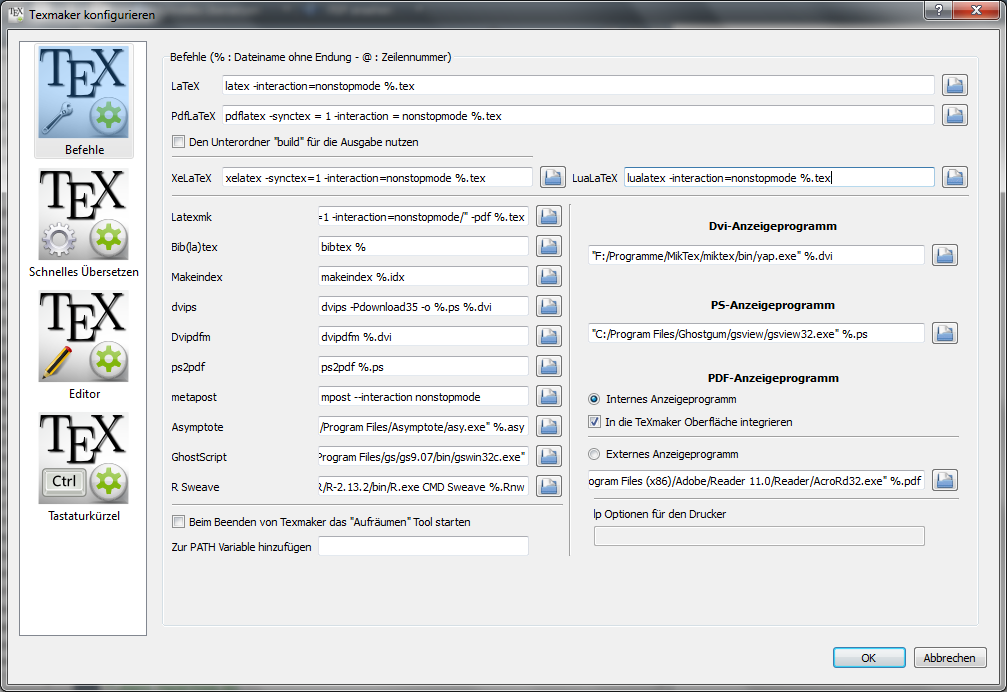Browse for the PS-Anzeigeprogramm path

pos(945,334)
